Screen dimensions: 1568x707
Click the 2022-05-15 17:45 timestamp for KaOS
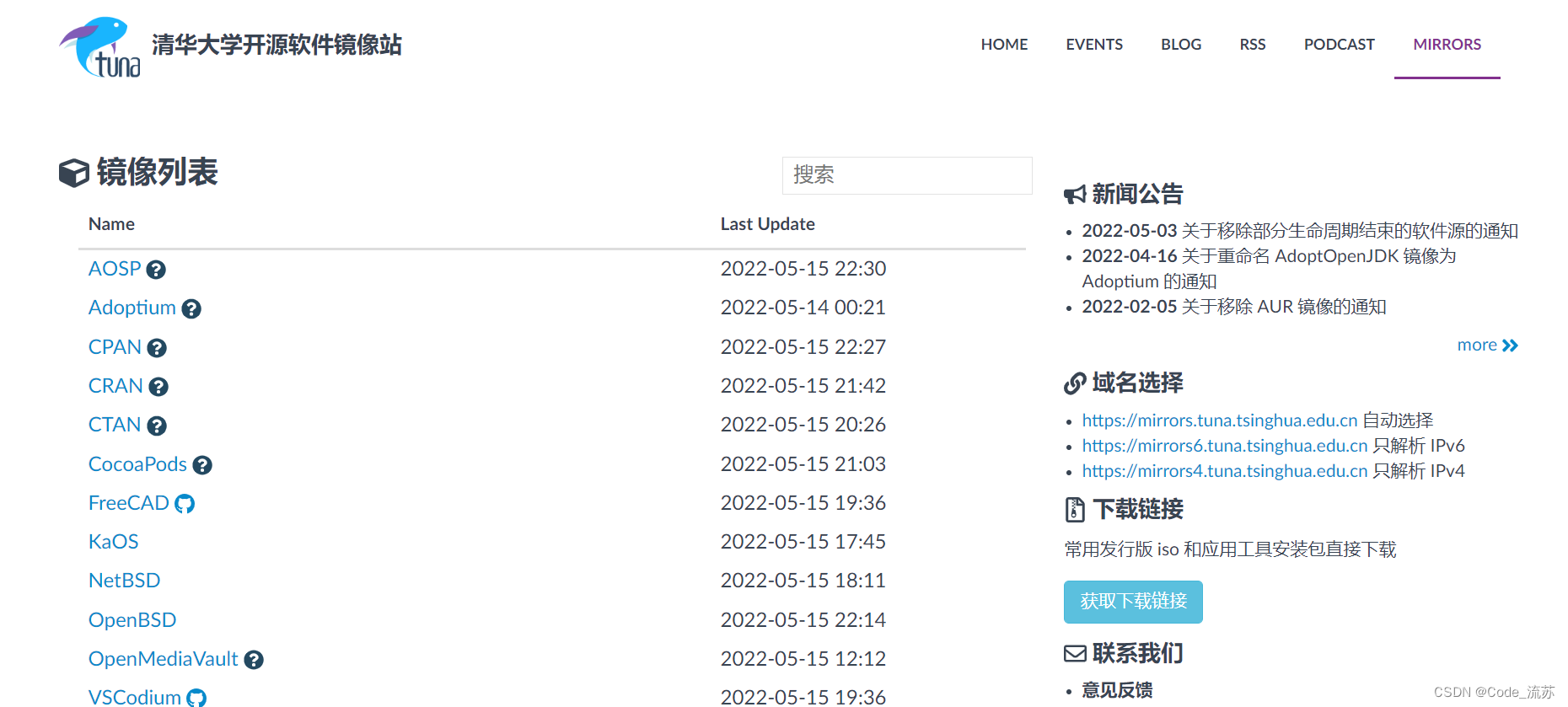[x=803, y=542]
